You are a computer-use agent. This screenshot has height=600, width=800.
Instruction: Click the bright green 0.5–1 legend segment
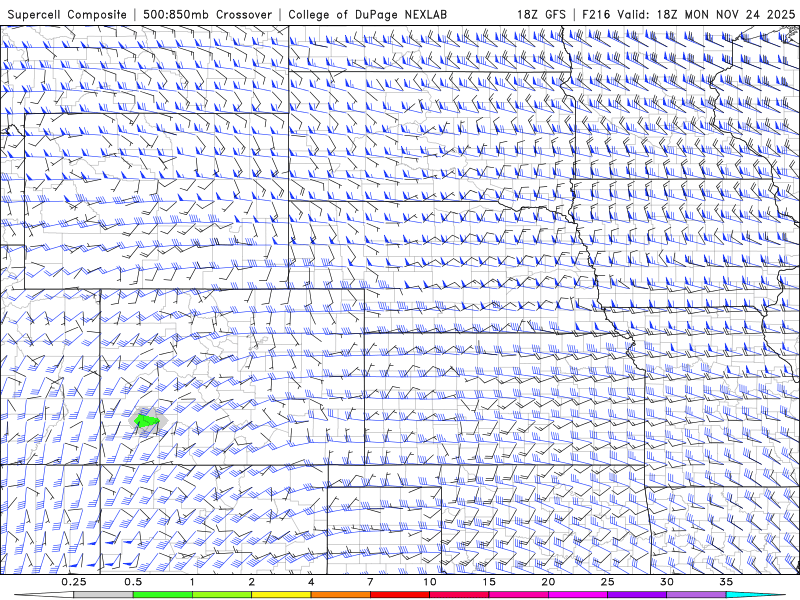coord(162,595)
